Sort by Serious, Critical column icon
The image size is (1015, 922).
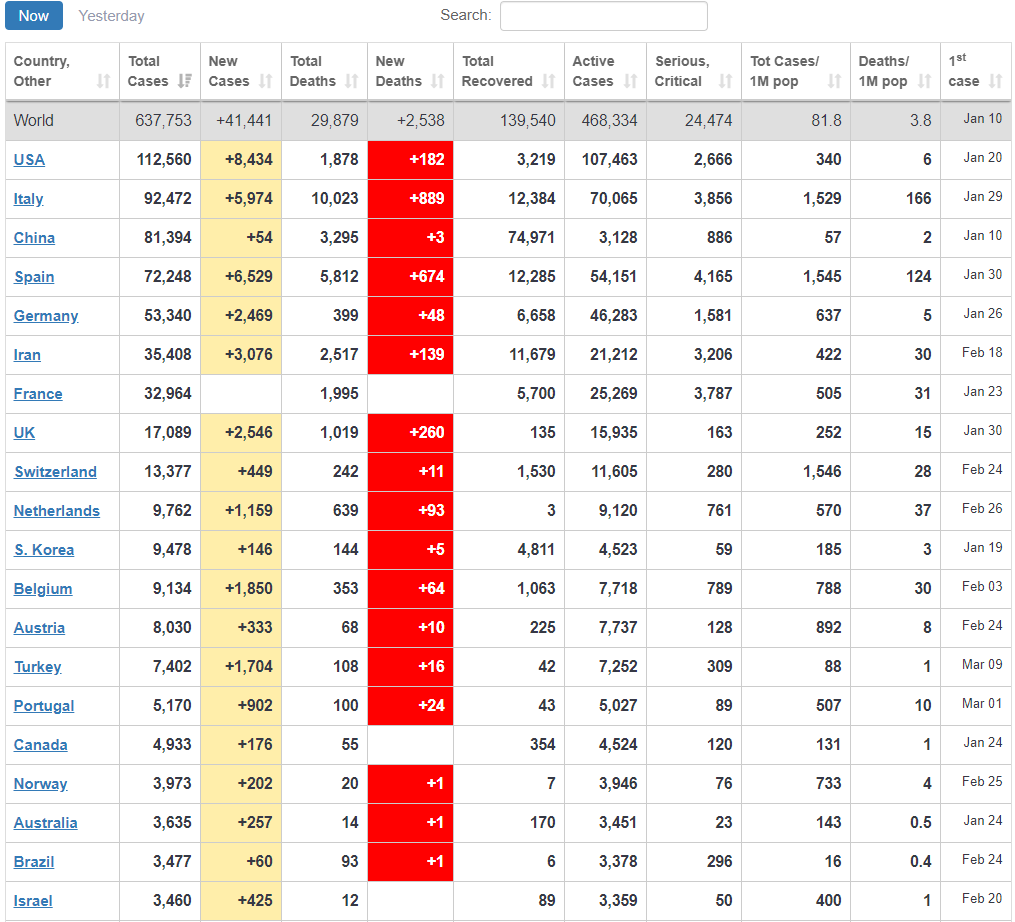725,81
